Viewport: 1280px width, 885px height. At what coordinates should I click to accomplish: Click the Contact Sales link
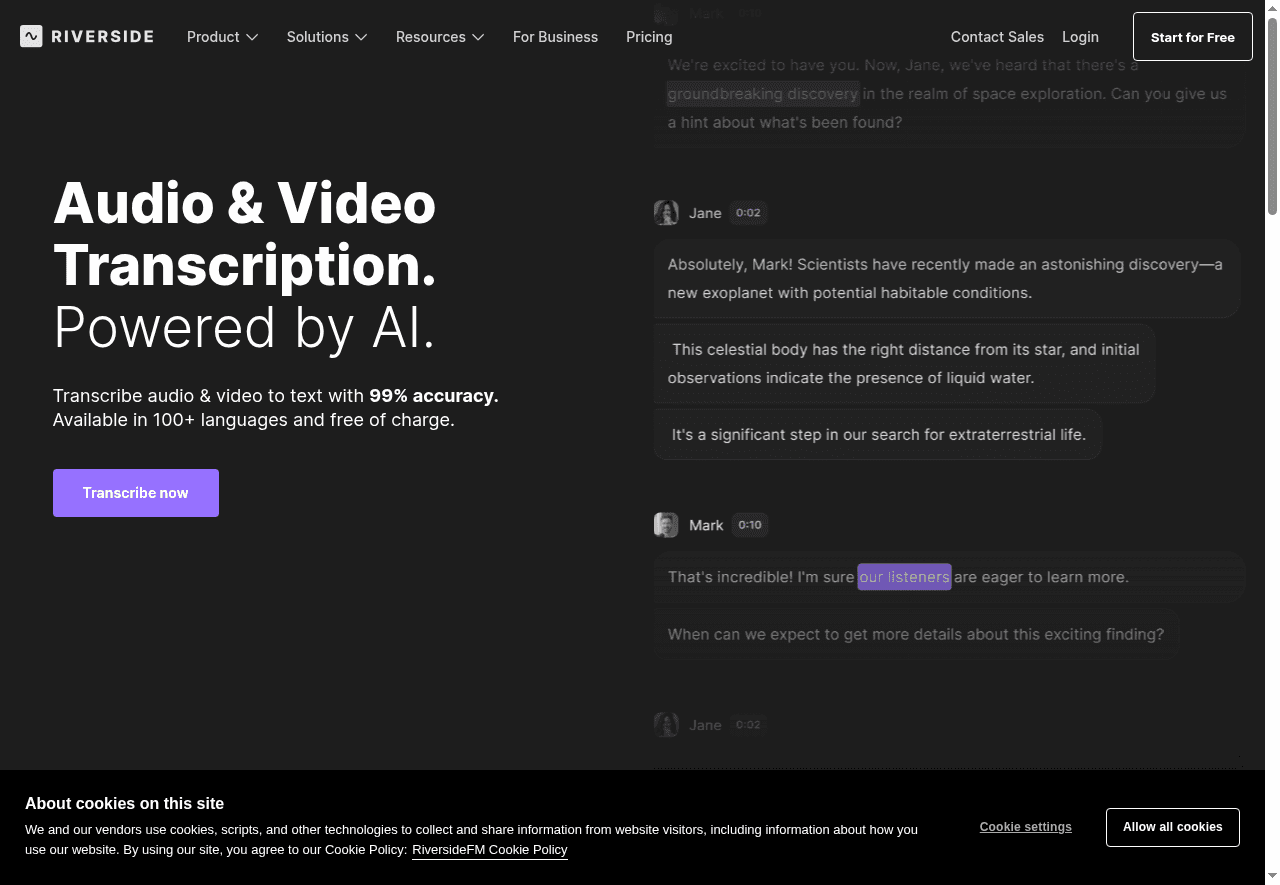pyautogui.click(x=997, y=37)
